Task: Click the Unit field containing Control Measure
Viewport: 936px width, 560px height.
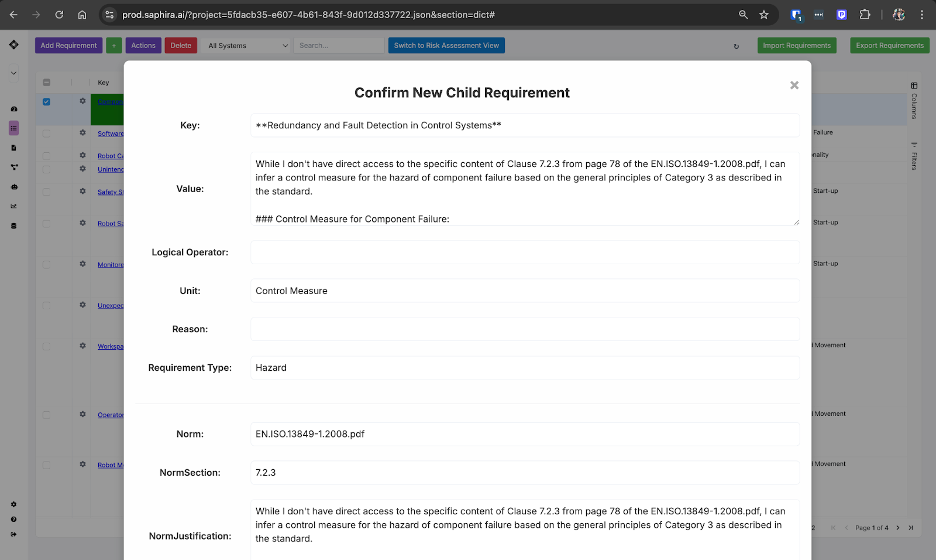Action: (525, 291)
